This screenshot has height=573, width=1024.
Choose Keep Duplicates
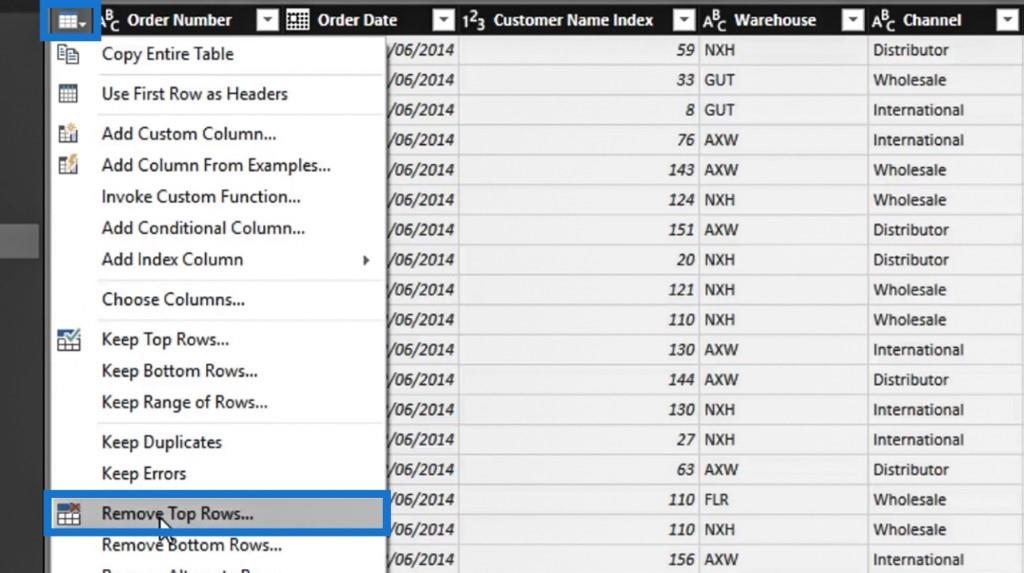pyautogui.click(x=162, y=442)
